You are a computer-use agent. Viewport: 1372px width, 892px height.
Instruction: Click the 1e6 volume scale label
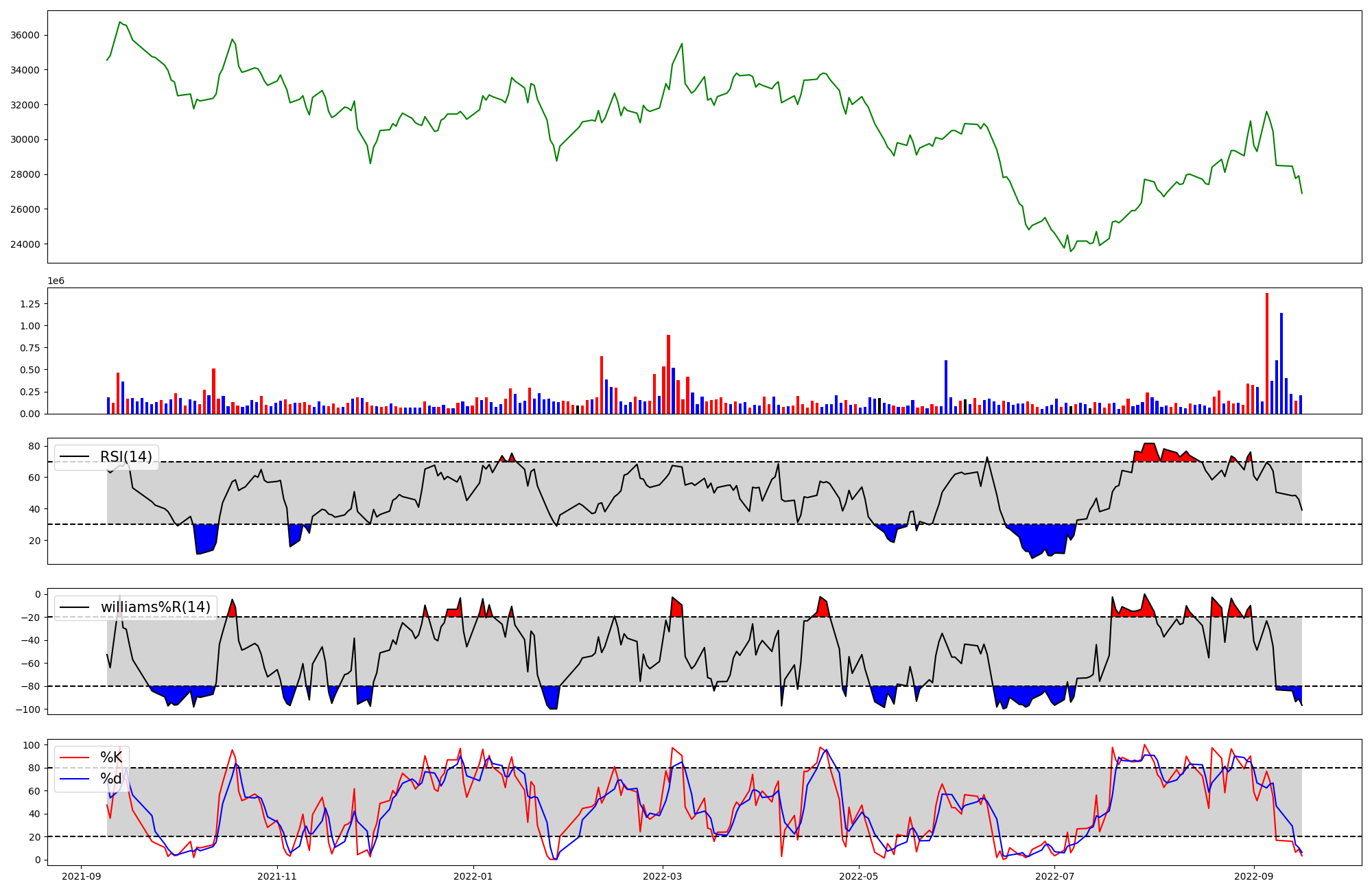[56, 281]
